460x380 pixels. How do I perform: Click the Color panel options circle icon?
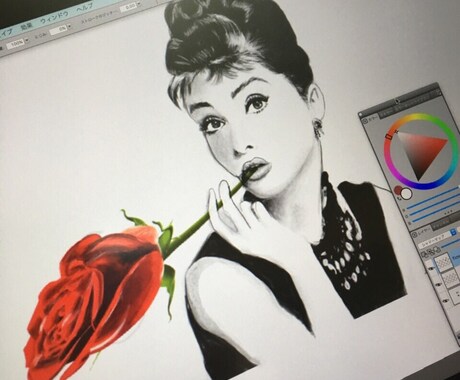pos(365,121)
